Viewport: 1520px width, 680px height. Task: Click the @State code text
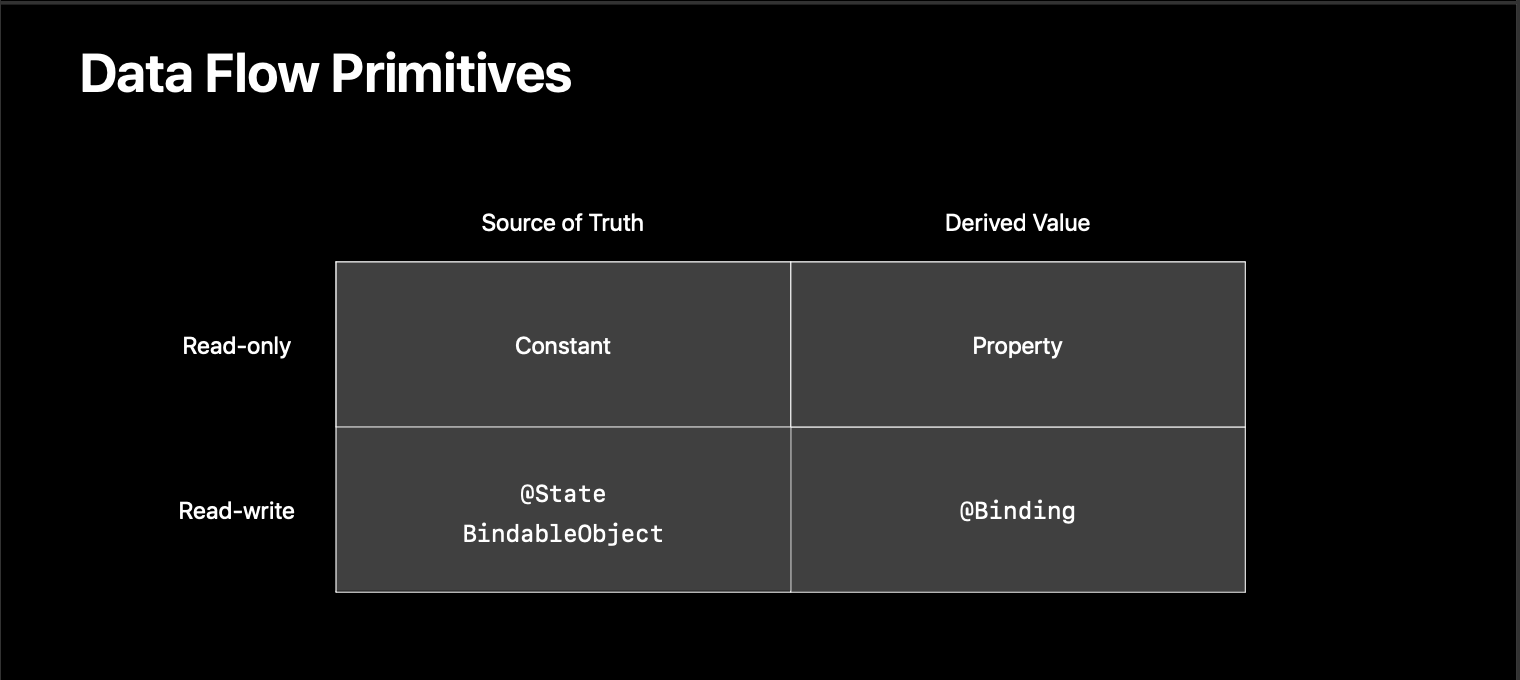[563, 494]
